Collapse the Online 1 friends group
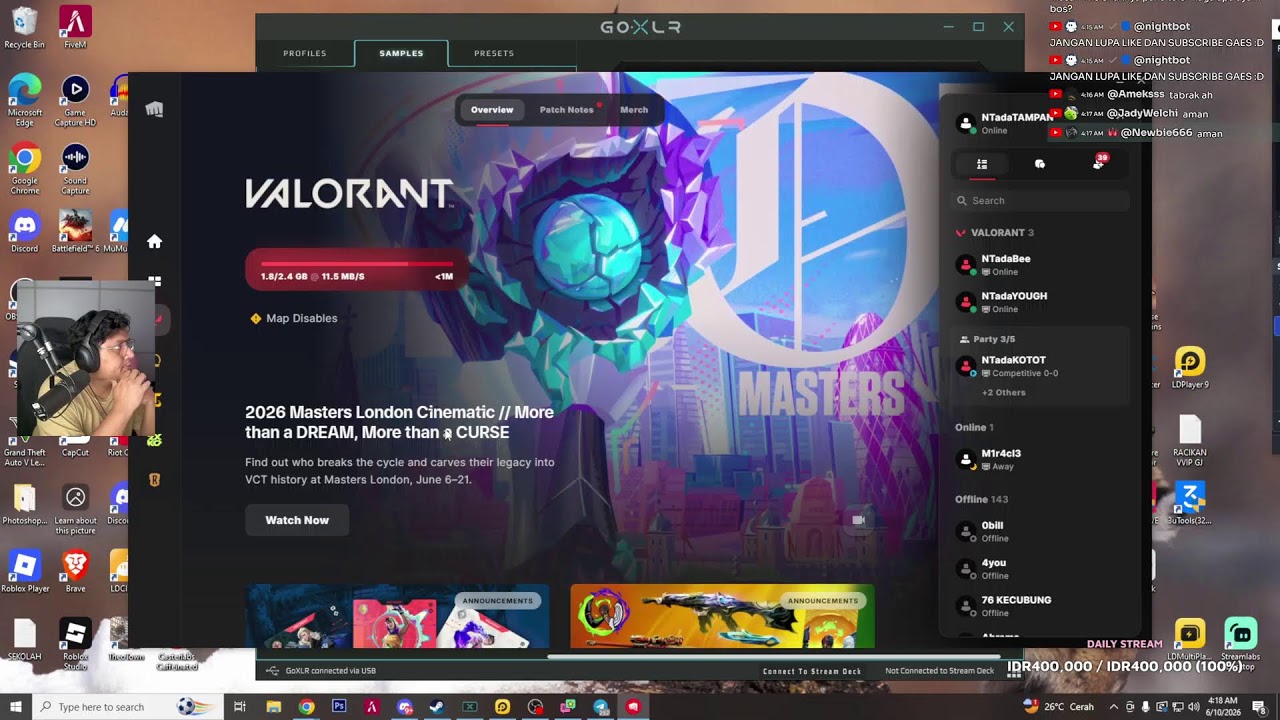This screenshot has height=720, width=1280. tap(974, 427)
